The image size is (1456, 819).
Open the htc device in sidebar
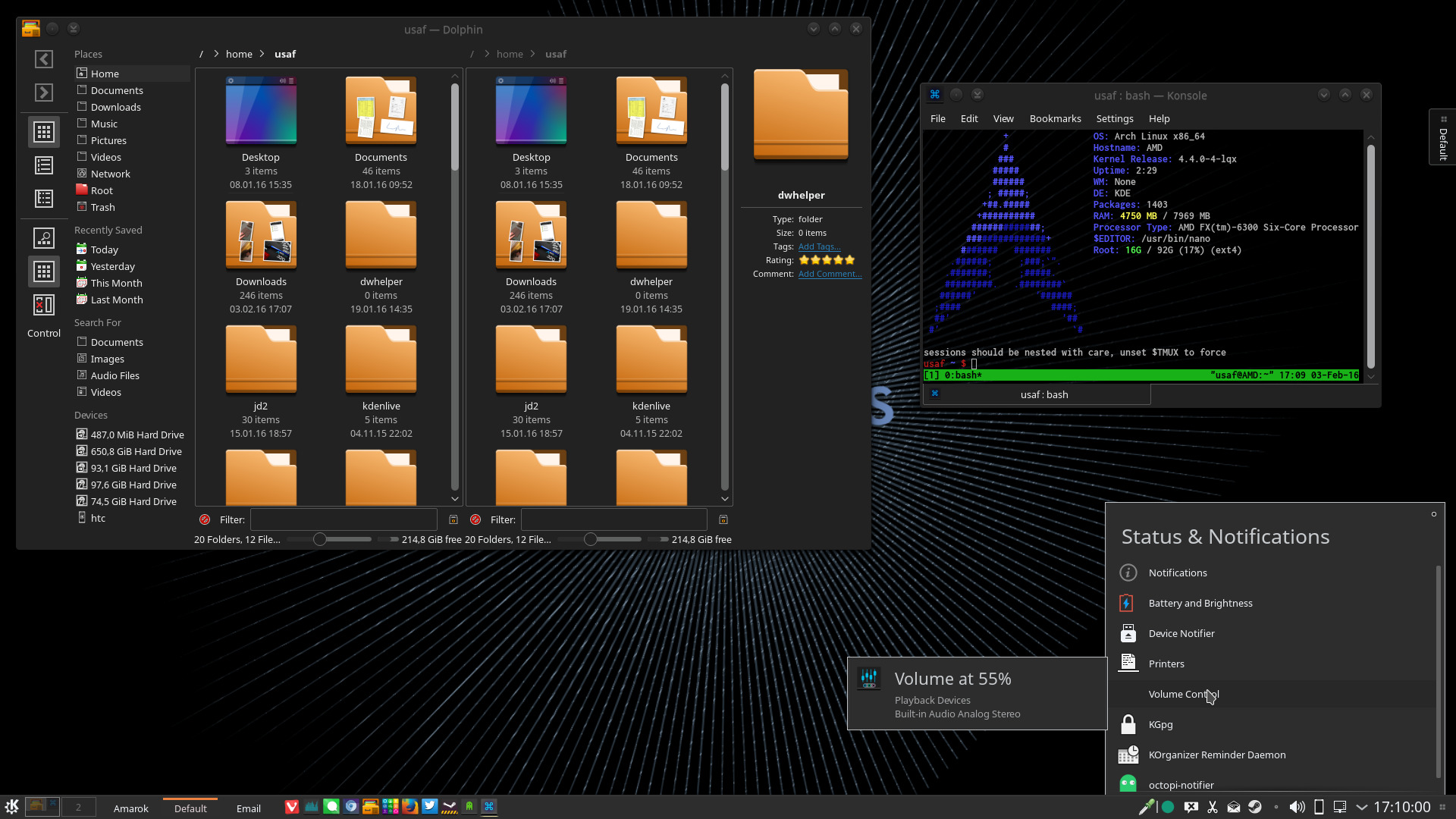click(x=132, y=518)
